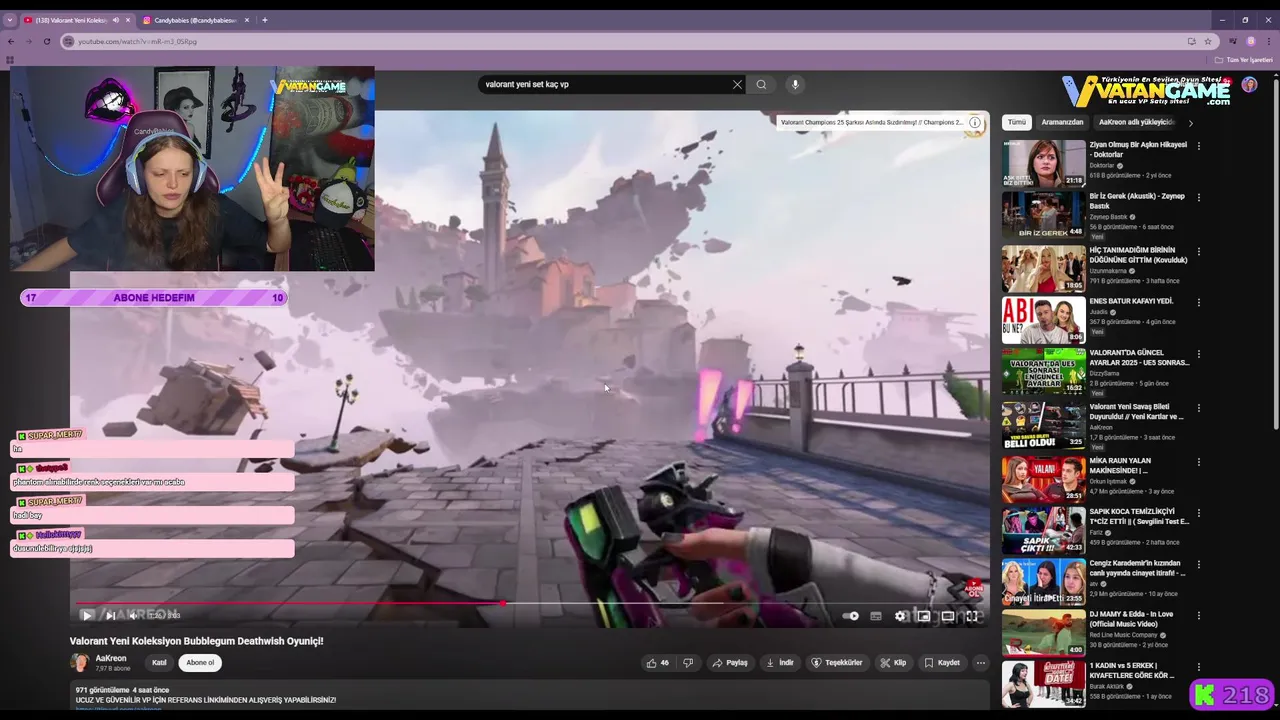This screenshot has width=1280, height=720.
Task: Open the player settings gear
Action: coord(900,616)
